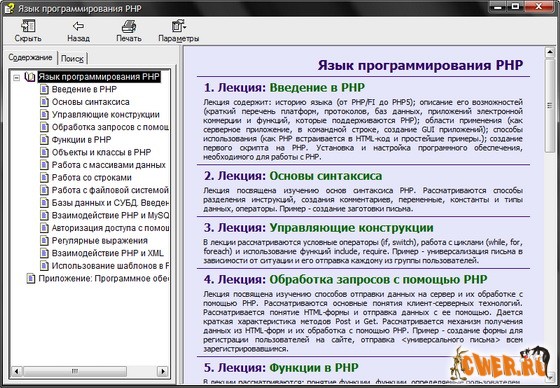Select the Содержание tab
The height and width of the screenshot is (388, 560).
pos(30,57)
